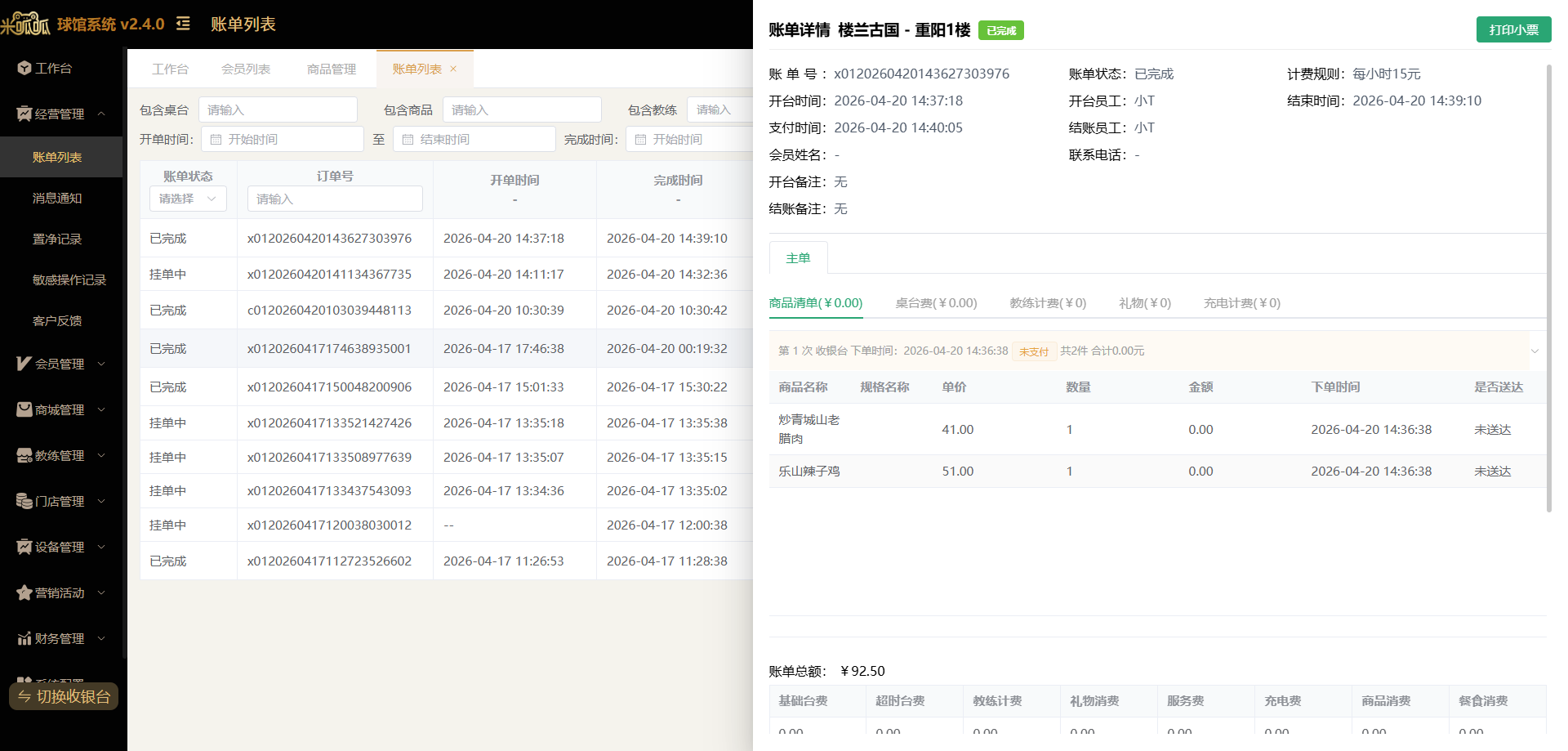Select order row x0120260417174638935001
1568x751 pixels.
[x=446, y=348]
